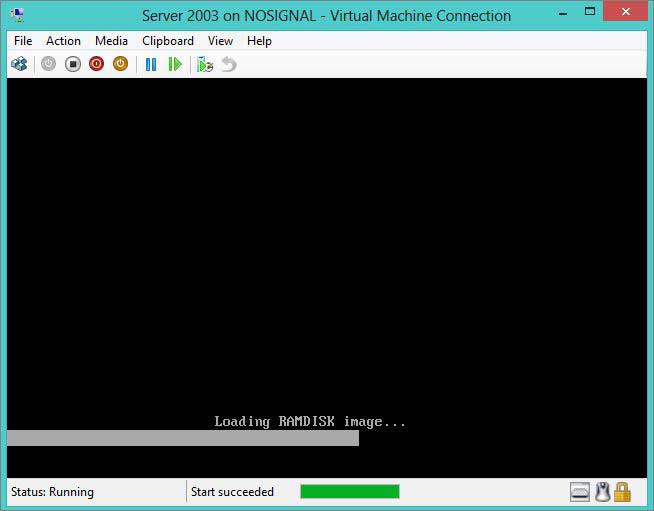The image size is (654, 511).
Task: Click the Revert undo arrow icon
Action: point(229,64)
